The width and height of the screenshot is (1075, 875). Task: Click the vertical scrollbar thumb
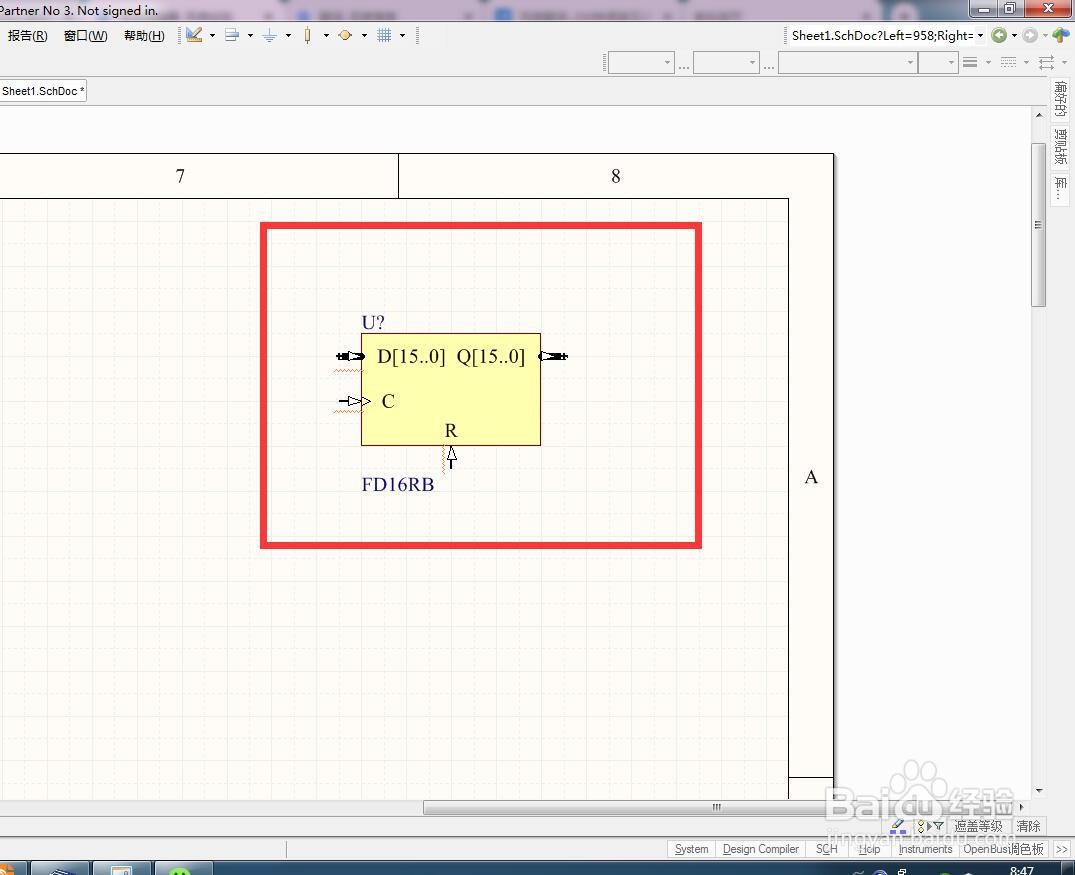tap(1039, 225)
